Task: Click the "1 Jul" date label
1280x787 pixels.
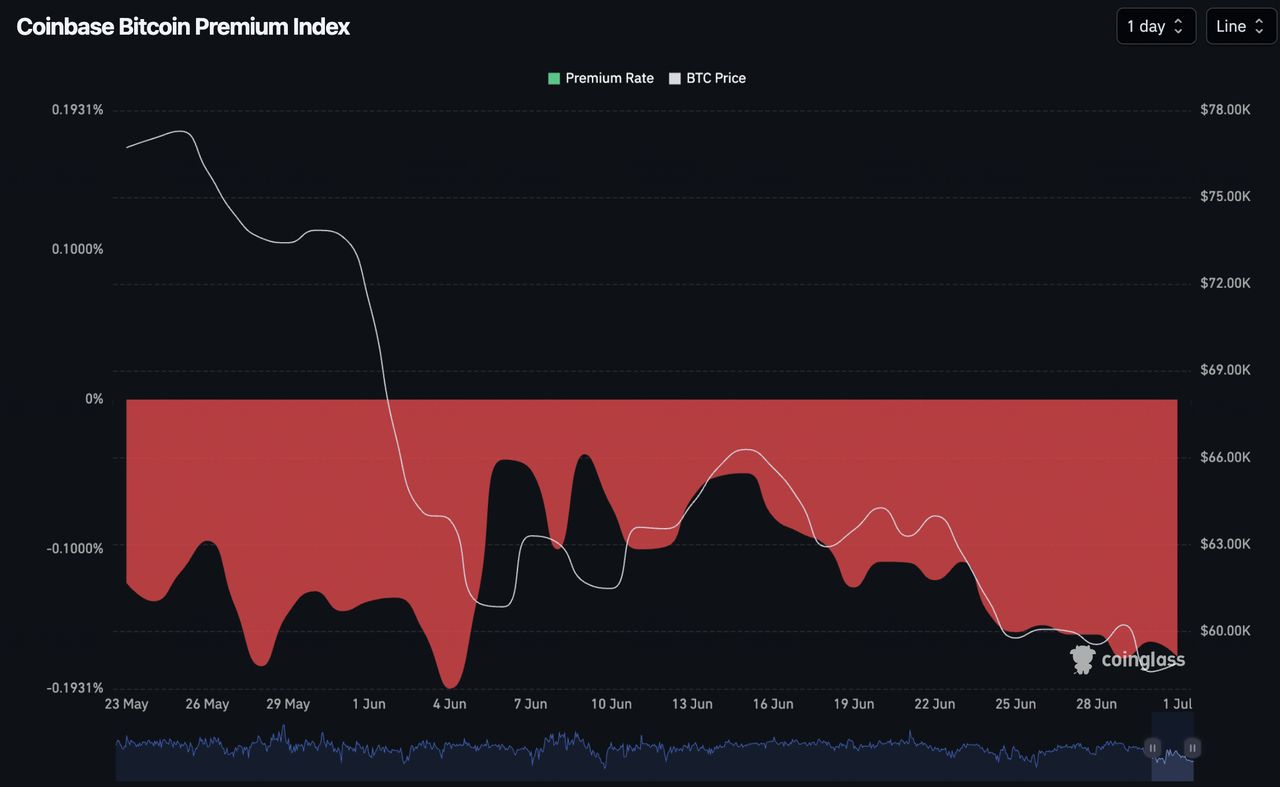Action: [1176, 704]
